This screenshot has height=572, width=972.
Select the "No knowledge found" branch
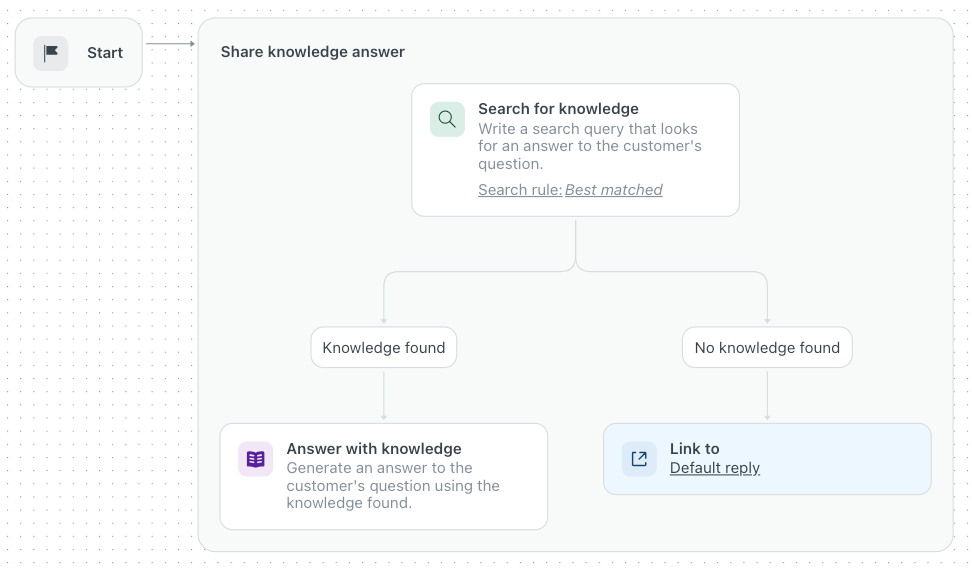click(x=767, y=348)
